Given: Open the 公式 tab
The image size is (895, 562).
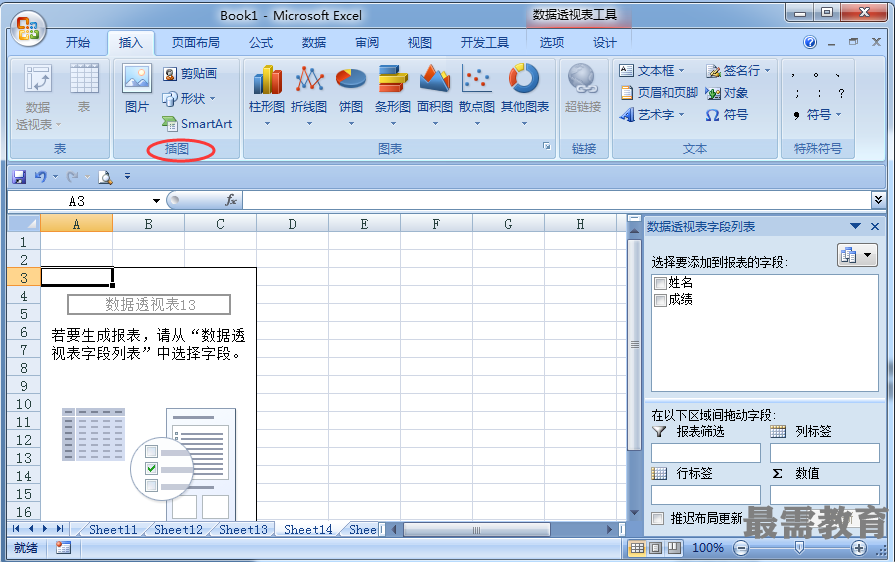Looking at the screenshot, I should pos(261,43).
